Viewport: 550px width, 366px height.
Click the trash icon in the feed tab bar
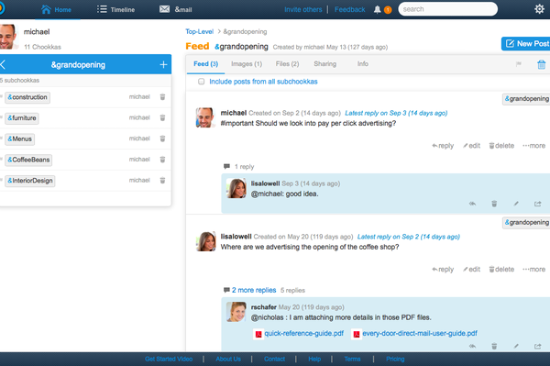pyautogui.click(x=541, y=65)
